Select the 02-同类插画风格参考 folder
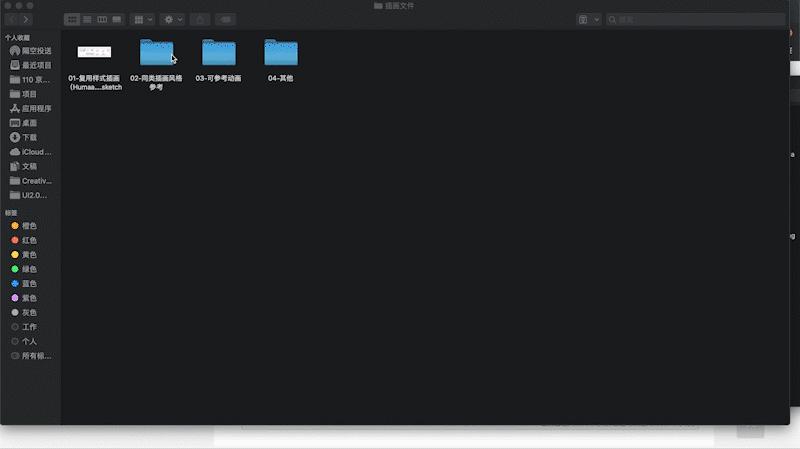This screenshot has width=800, height=449. [x=156, y=53]
